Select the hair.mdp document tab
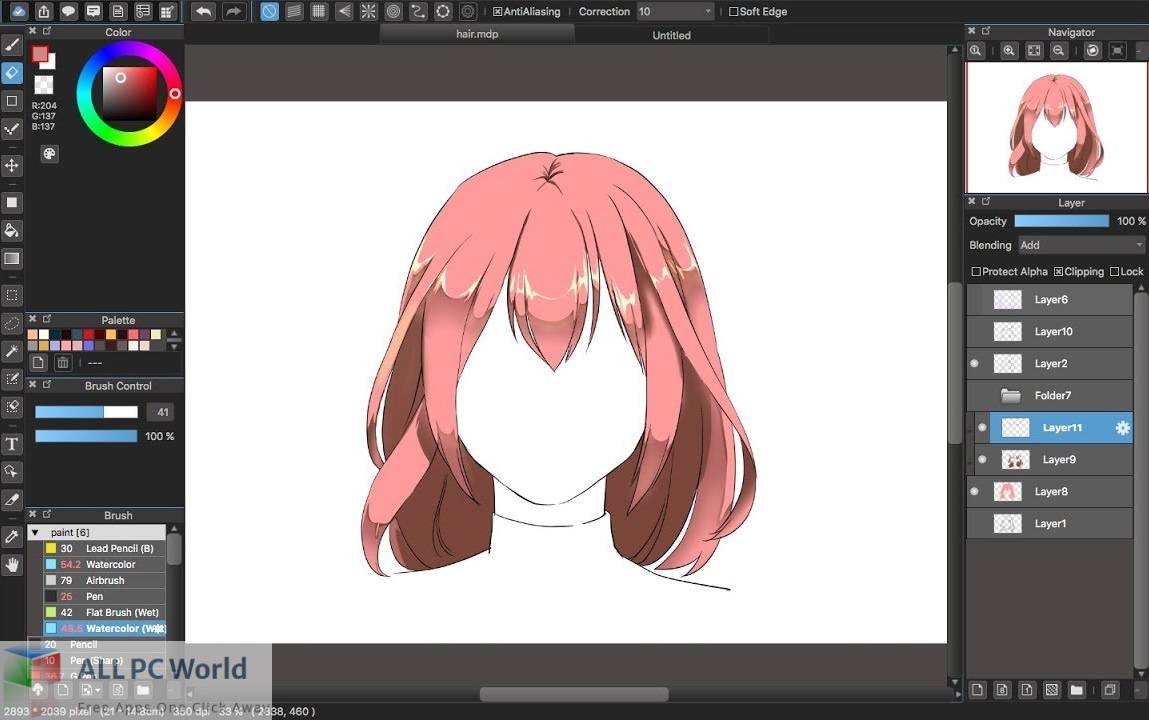 click(477, 35)
